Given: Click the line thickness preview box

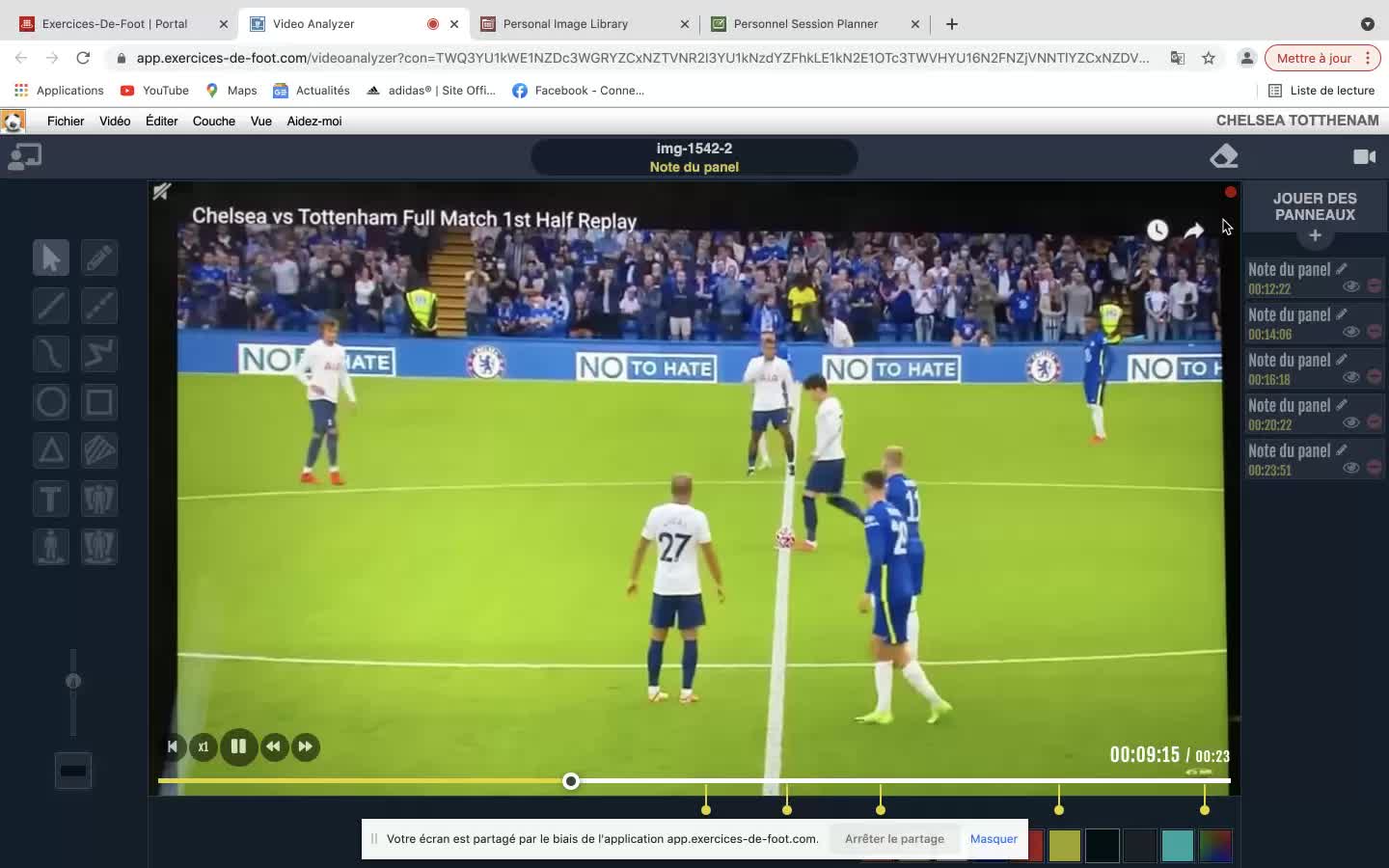Looking at the screenshot, I should click(x=73, y=771).
